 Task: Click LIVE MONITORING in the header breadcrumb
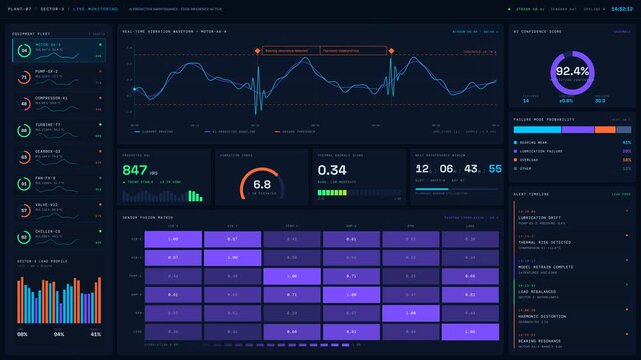click(95, 9)
